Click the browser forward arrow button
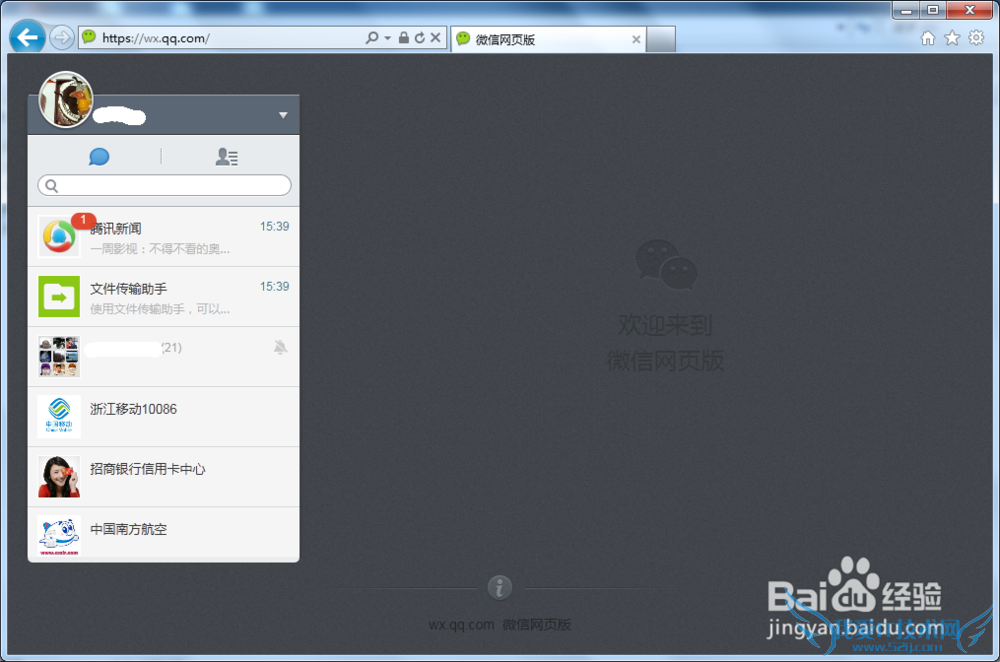 pyautogui.click(x=62, y=38)
